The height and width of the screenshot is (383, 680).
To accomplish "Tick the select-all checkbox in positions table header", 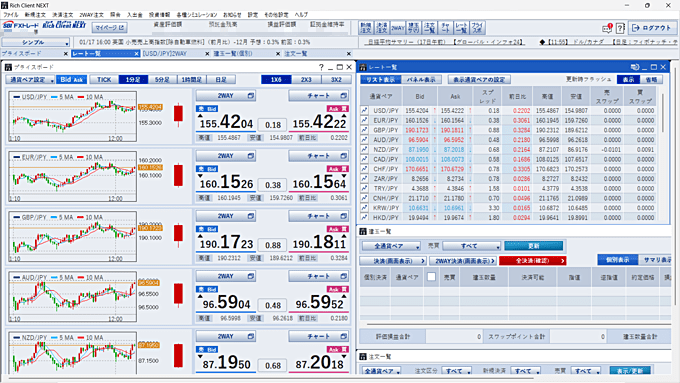I will tap(431, 277).
